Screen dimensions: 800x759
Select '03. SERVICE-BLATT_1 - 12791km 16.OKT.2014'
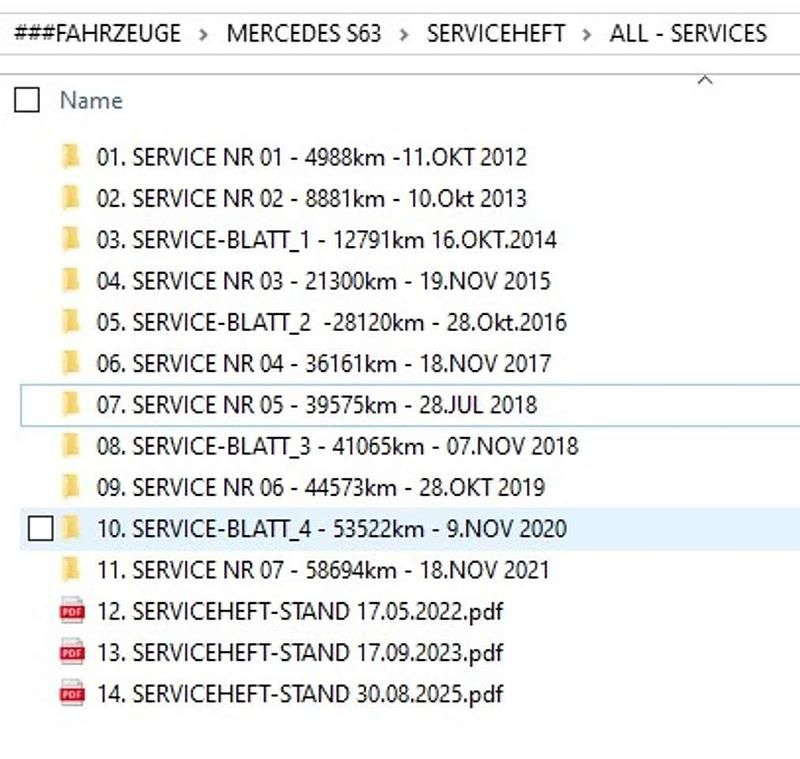327,239
